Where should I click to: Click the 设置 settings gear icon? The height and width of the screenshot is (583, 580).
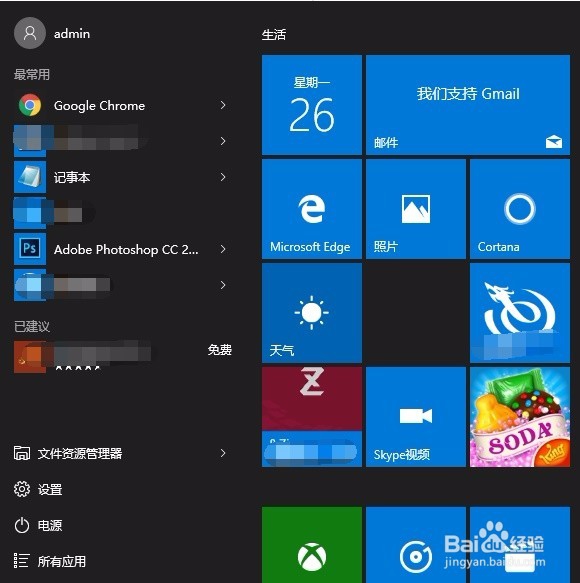pos(22,489)
